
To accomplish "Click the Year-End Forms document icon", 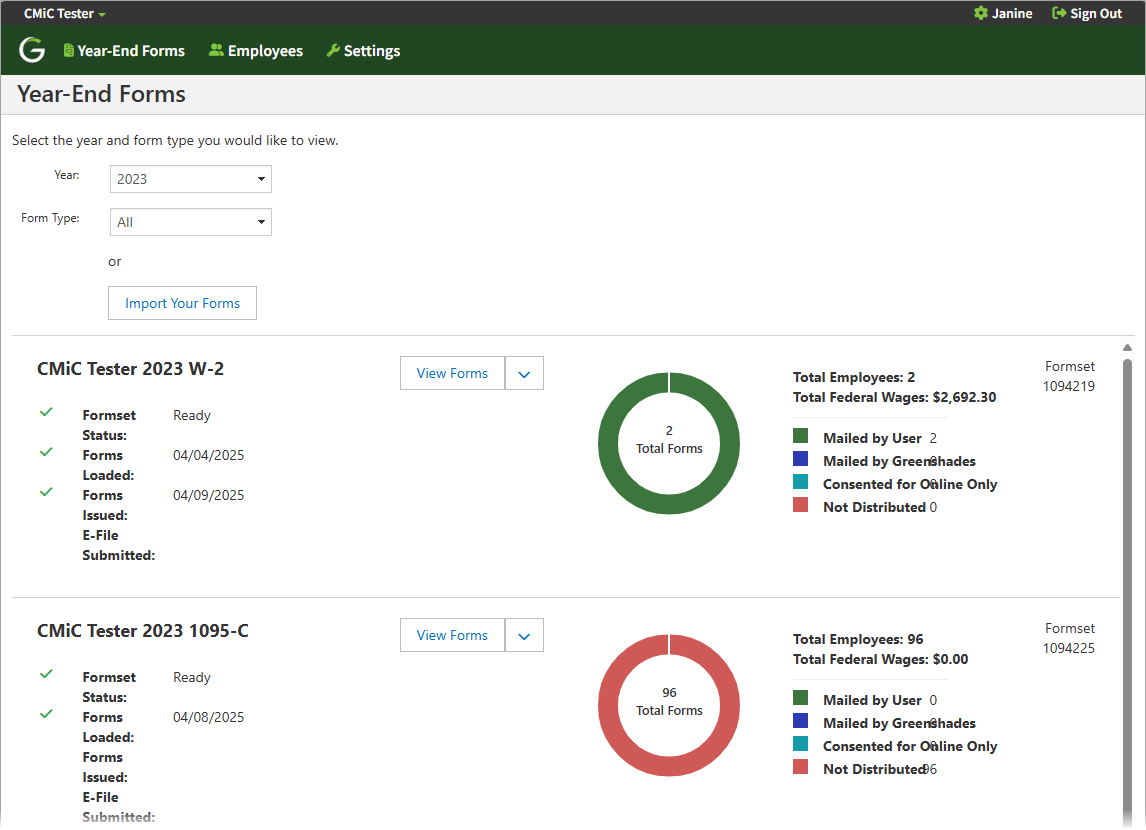I will (x=69, y=50).
